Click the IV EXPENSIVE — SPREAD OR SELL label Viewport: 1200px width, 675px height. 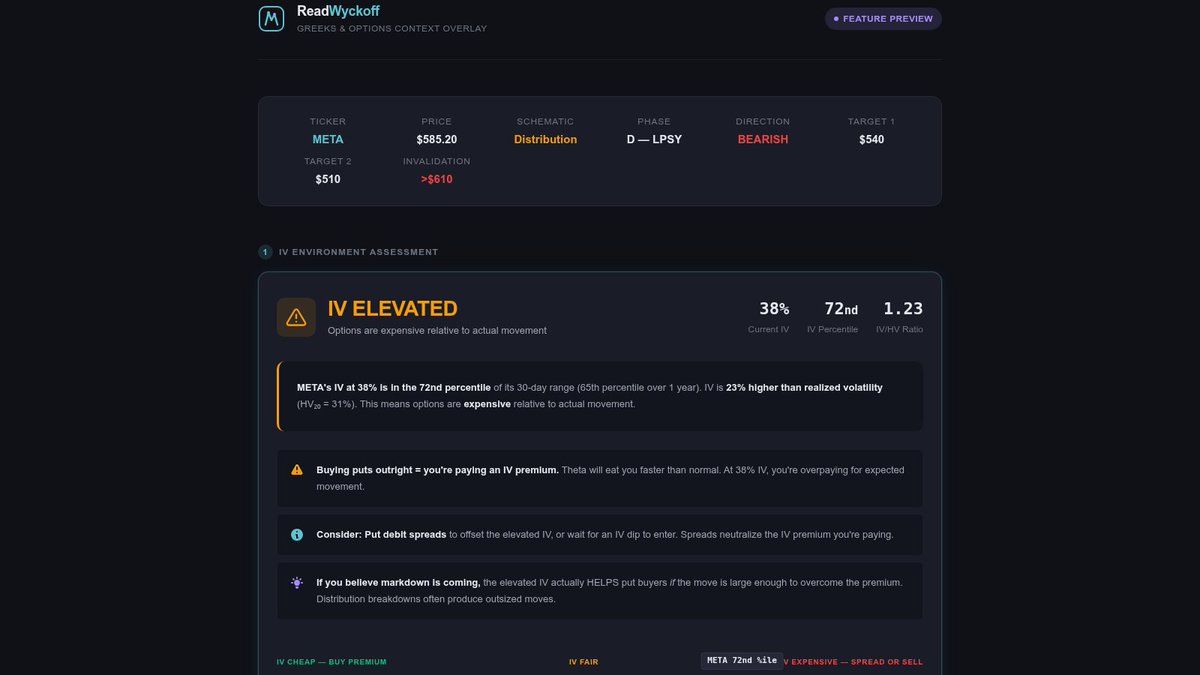click(x=852, y=662)
